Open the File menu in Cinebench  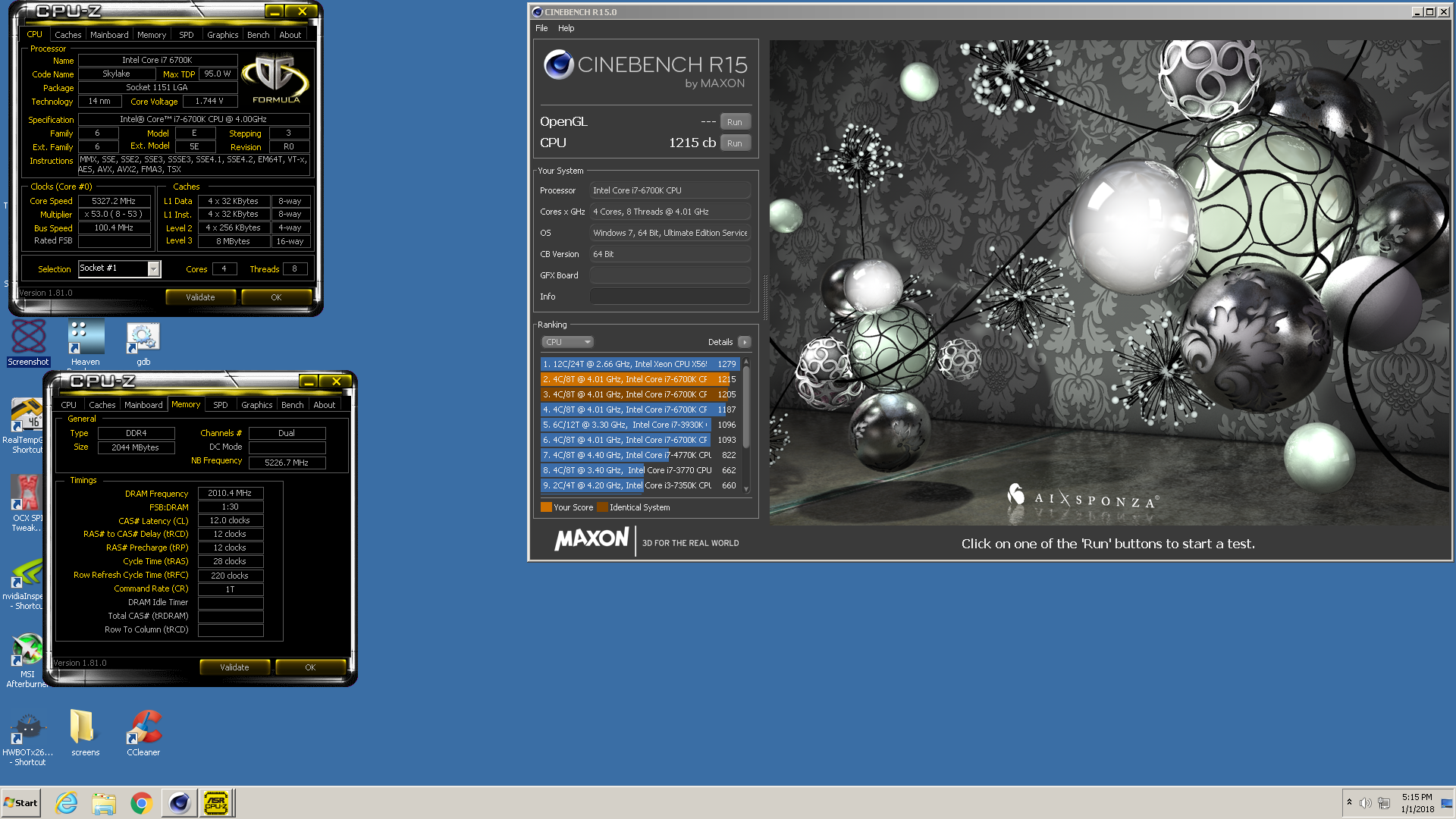[x=541, y=28]
